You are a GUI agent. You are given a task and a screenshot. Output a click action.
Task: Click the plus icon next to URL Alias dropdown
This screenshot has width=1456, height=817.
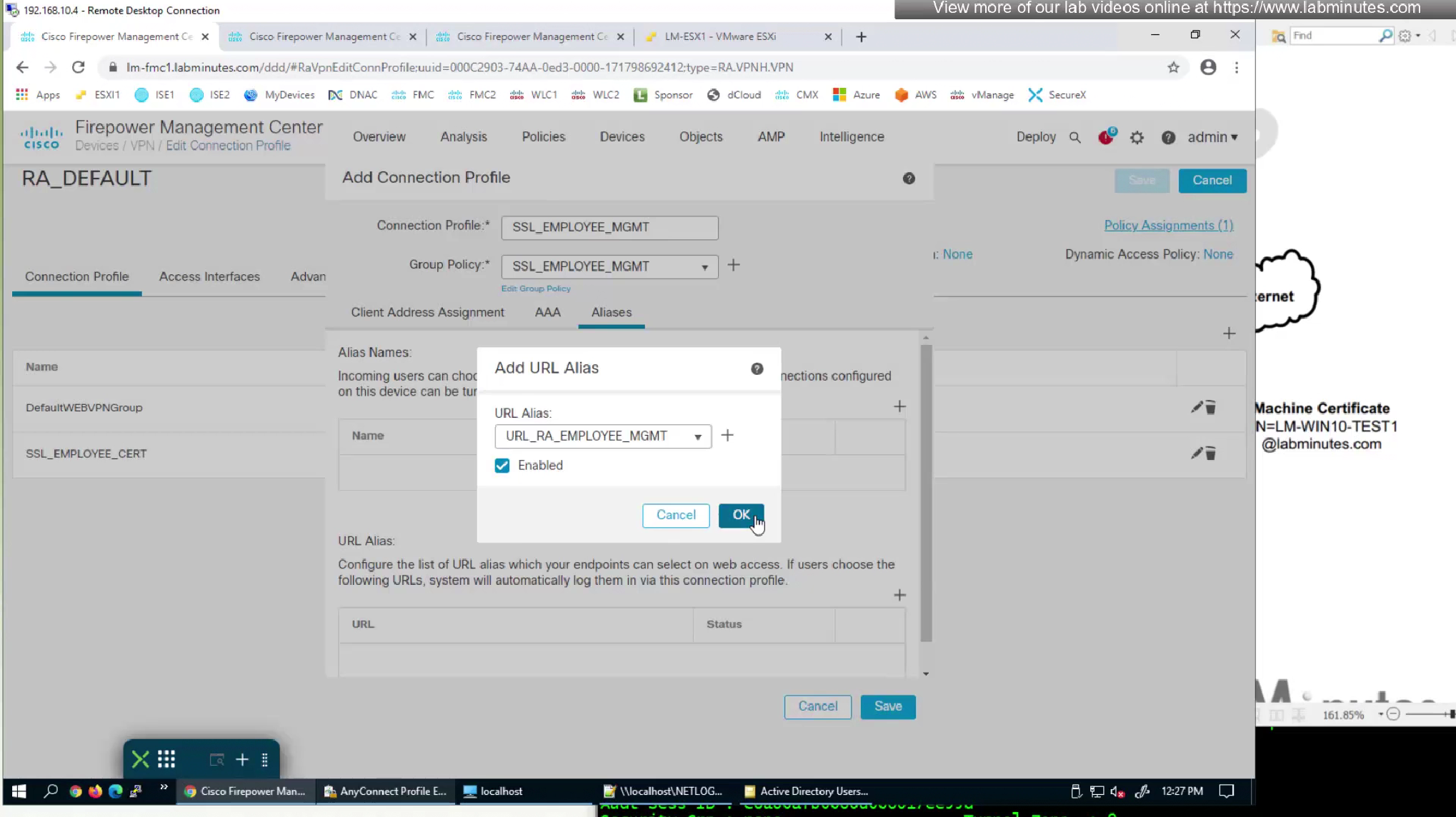[727, 436]
